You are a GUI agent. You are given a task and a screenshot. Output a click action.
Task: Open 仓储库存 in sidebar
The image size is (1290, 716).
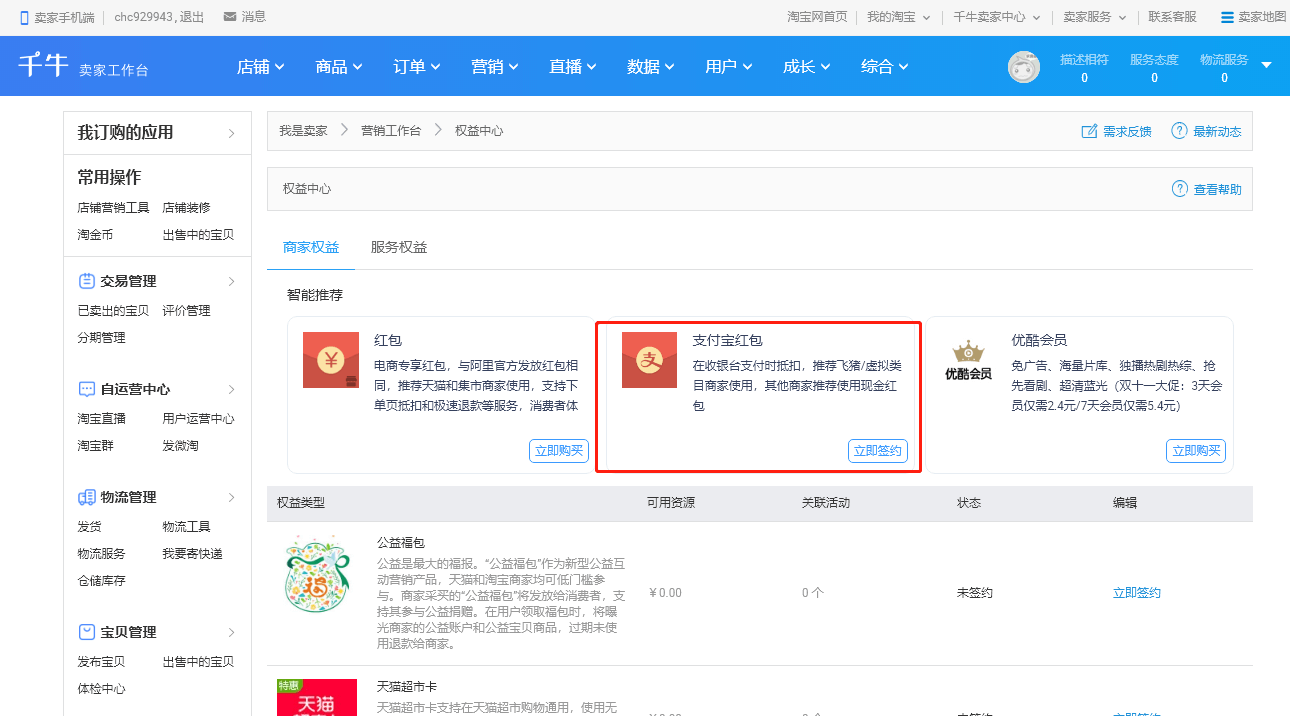[x=101, y=581]
